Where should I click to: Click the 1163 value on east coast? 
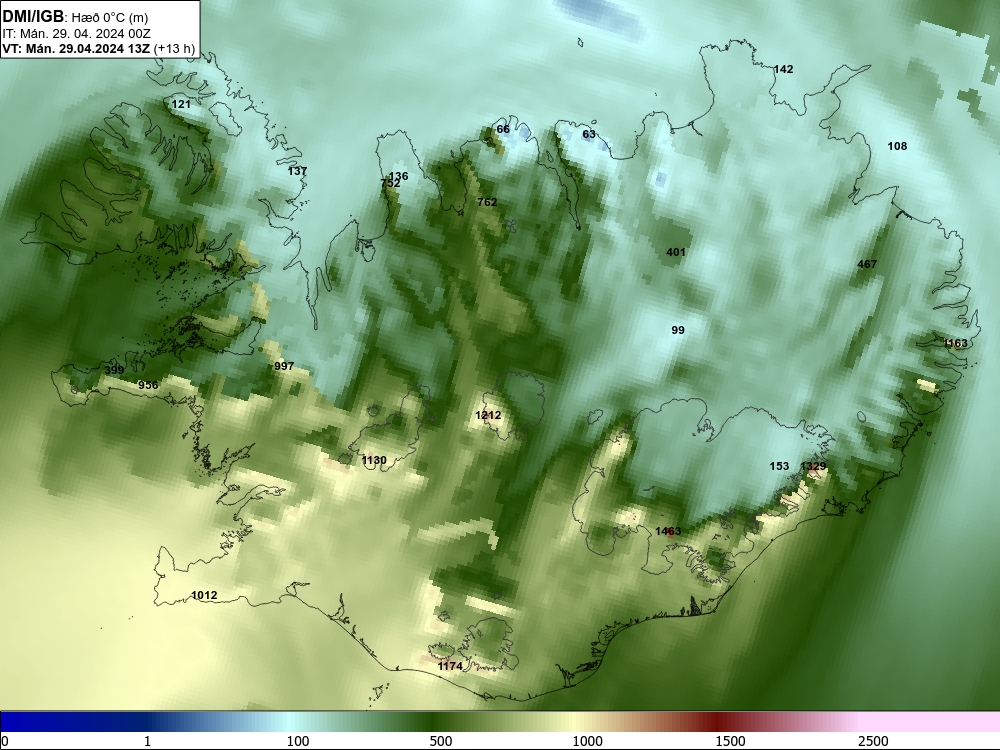click(x=955, y=343)
